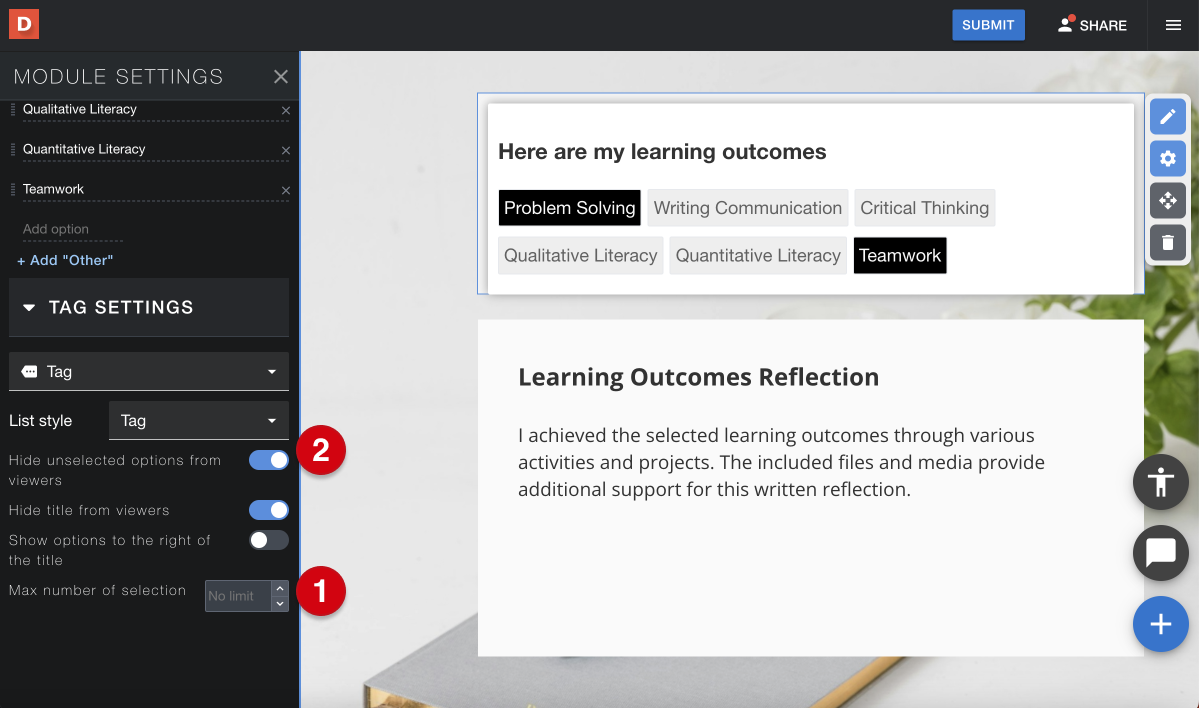1199x708 pixels.
Task: Click the Max number of selection label
Action: tap(97, 590)
